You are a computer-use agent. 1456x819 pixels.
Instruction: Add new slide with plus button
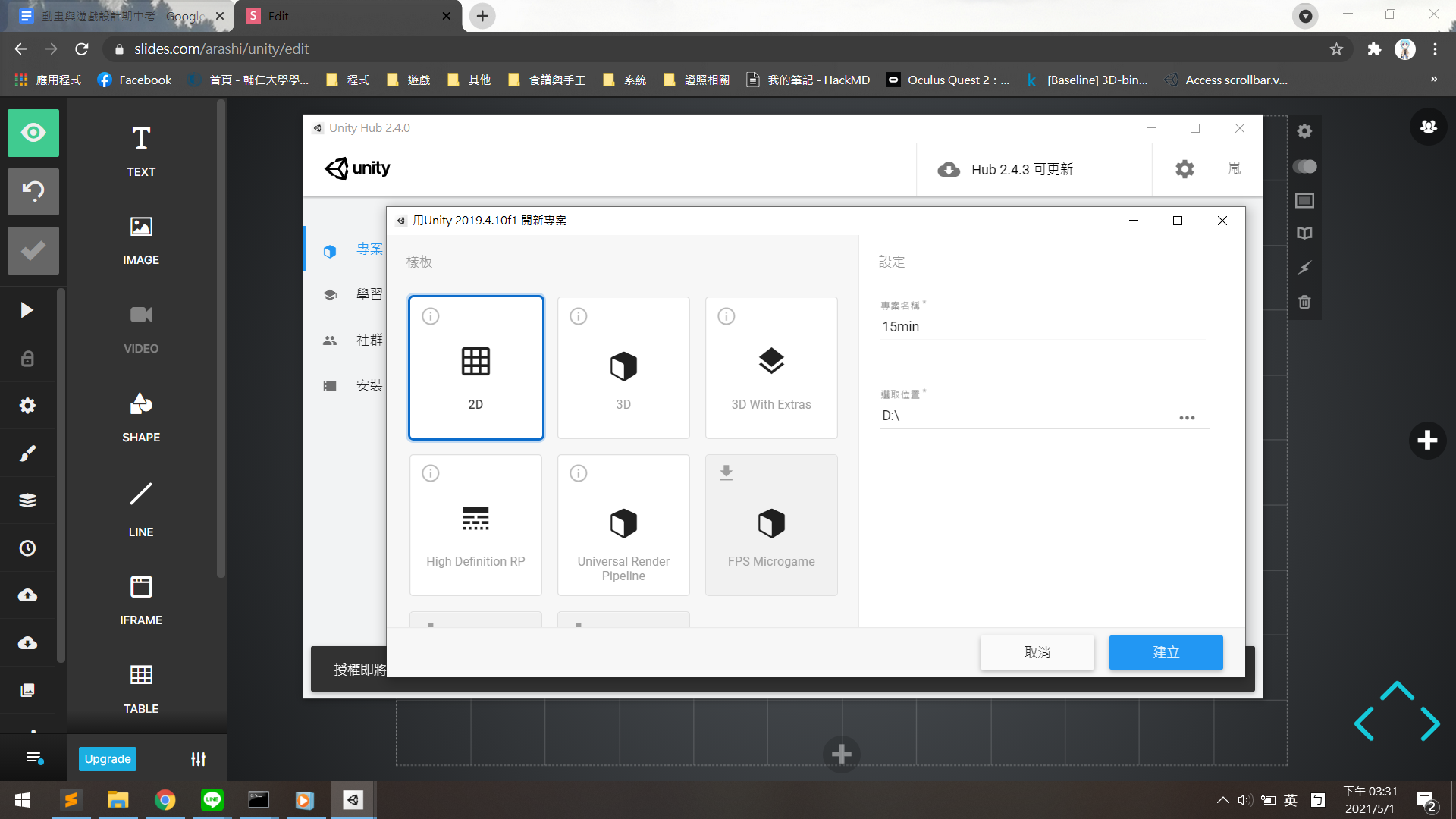click(x=1427, y=440)
